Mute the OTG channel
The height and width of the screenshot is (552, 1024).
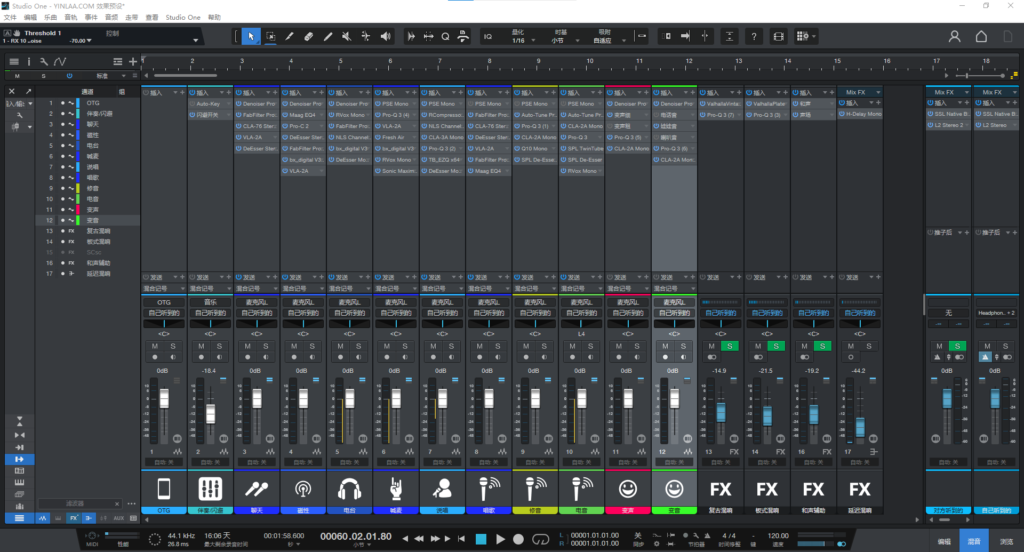coord(156,346)
